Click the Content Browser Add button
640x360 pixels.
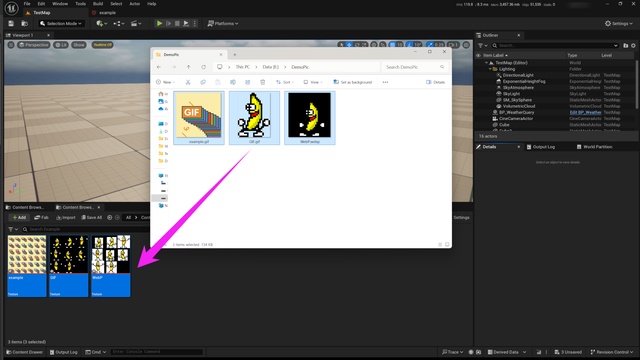click(19, 218)
